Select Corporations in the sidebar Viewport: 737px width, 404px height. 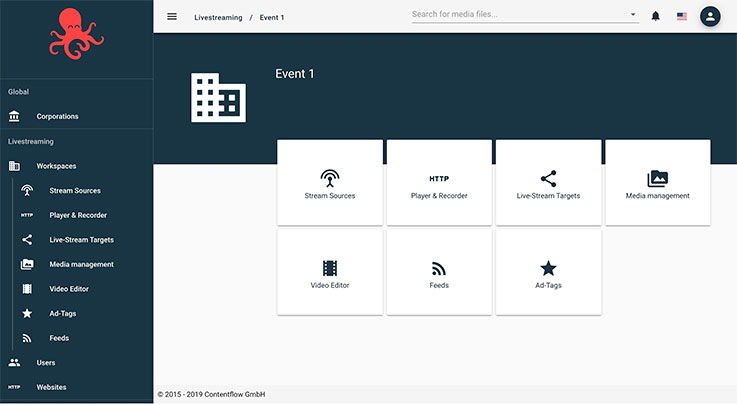coord(57,117)
